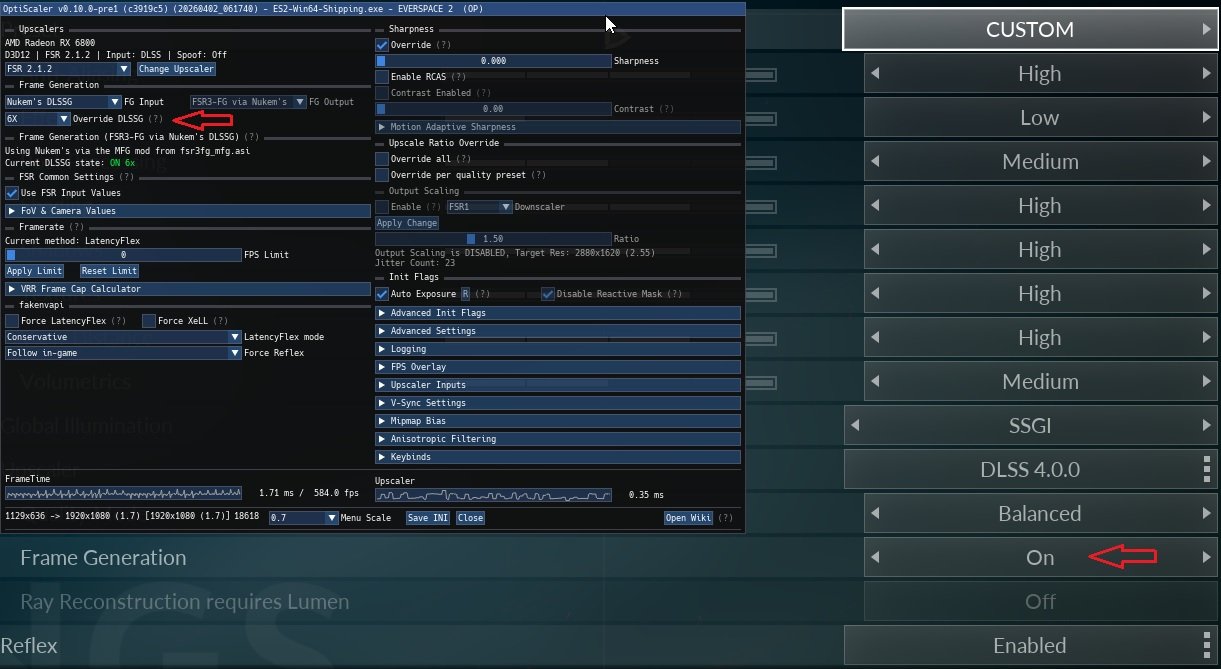1221x669 pixels.
Task: Expand the Mipmap Bias section
Action: (x=558, y=421)
